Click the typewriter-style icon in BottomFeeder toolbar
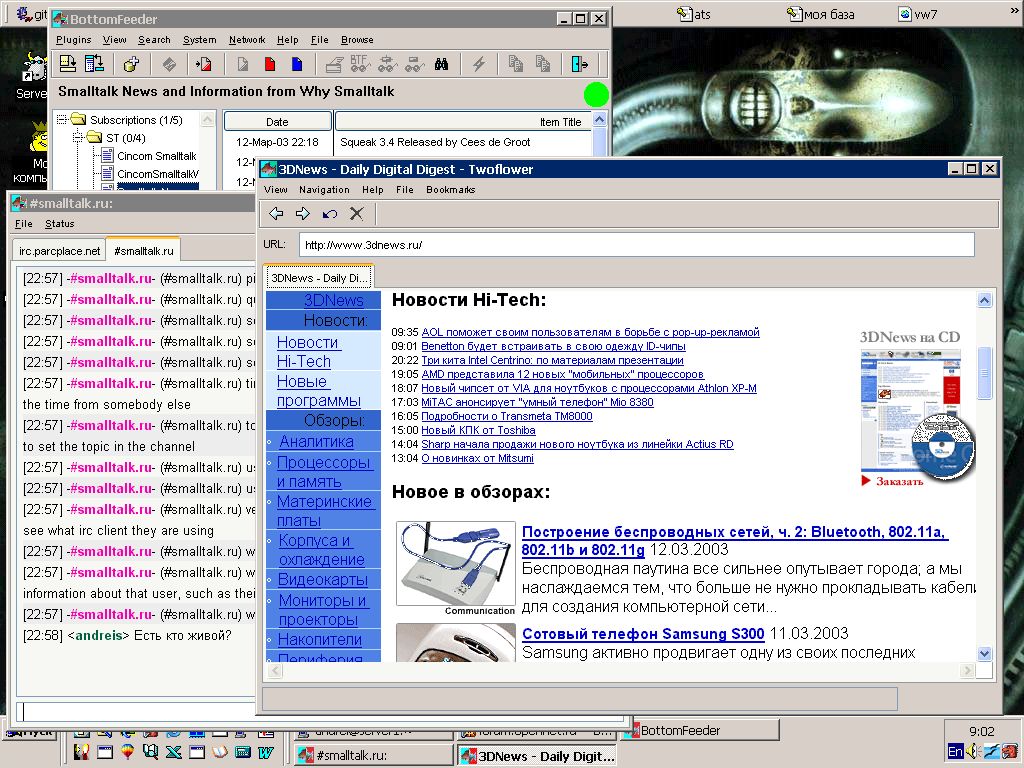Screen dimensions: 1024x768 (334, 63)
